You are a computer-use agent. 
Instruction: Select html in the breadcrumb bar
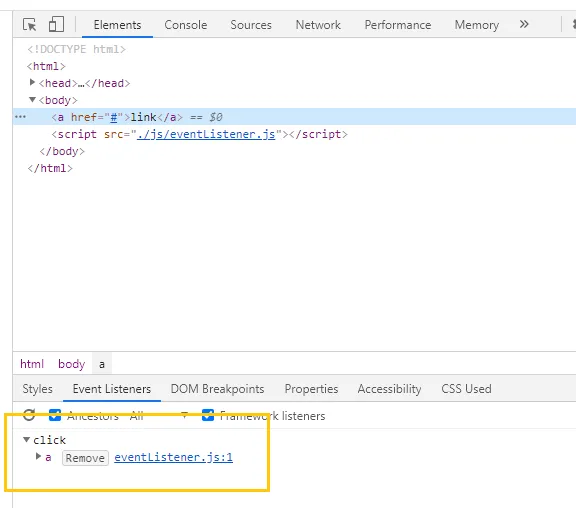pos(32,364)
